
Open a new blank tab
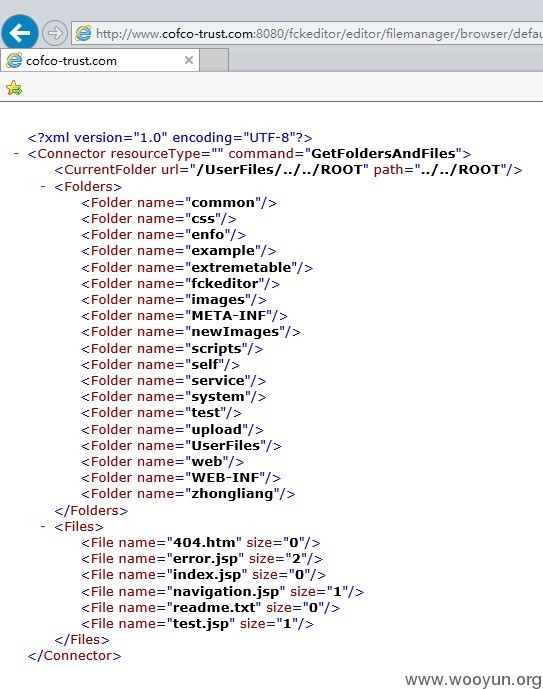click(214, 60)
